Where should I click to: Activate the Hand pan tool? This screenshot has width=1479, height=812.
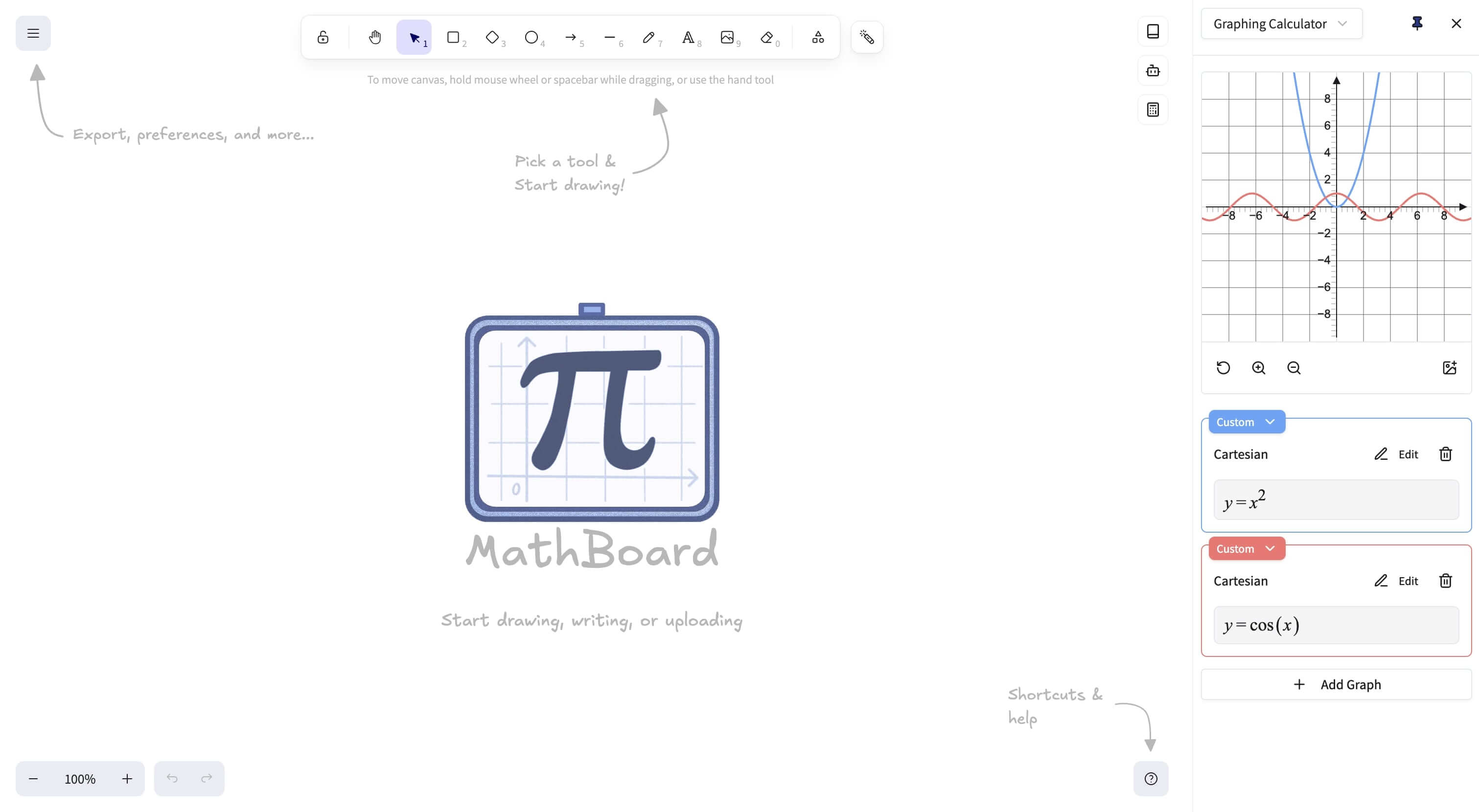point(375,37)
